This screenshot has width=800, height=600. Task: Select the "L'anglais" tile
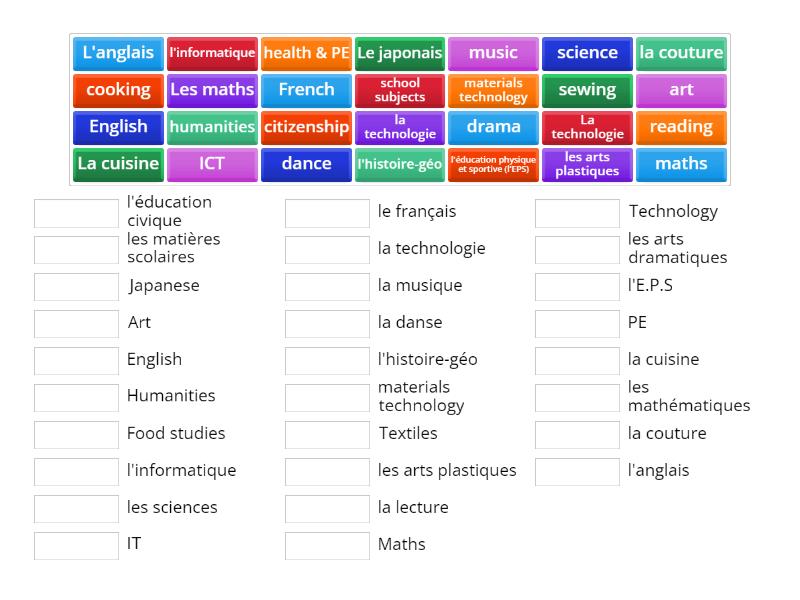coord(117,53)
